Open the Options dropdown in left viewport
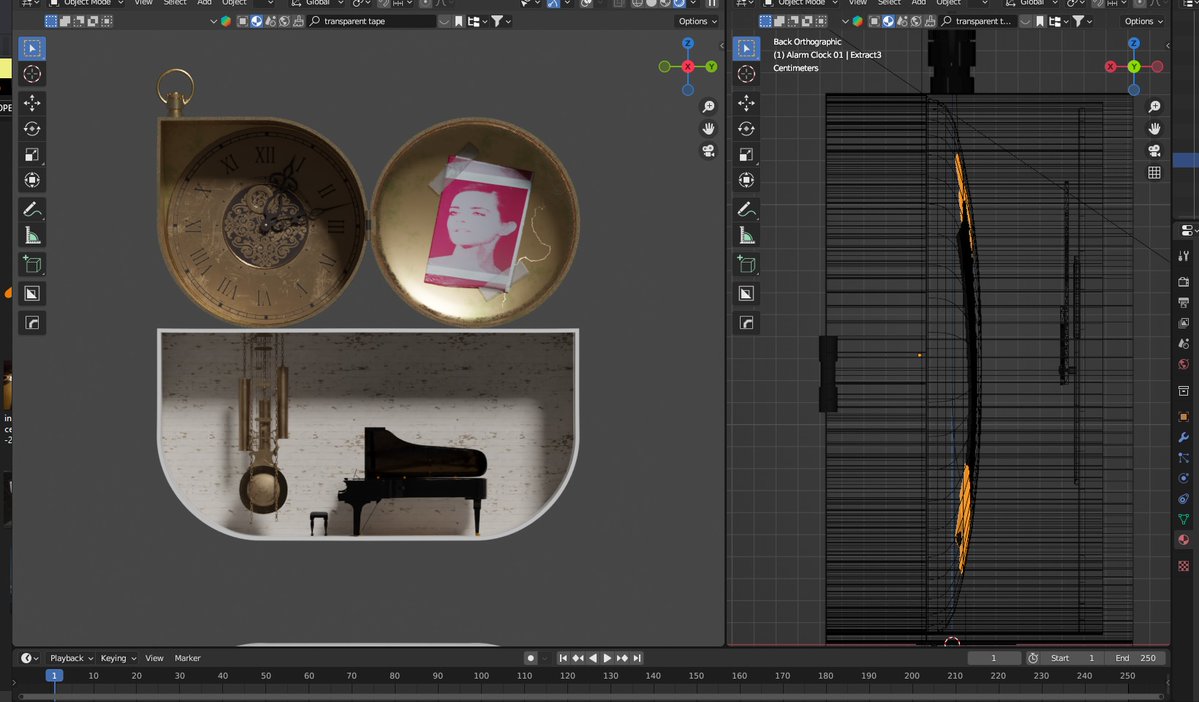 (697, 21)
